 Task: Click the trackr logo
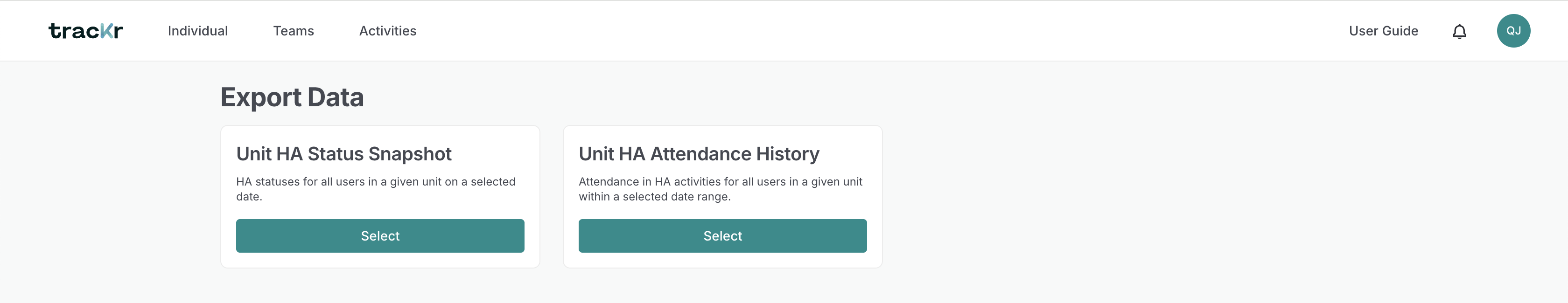click(x=86, y=31)
